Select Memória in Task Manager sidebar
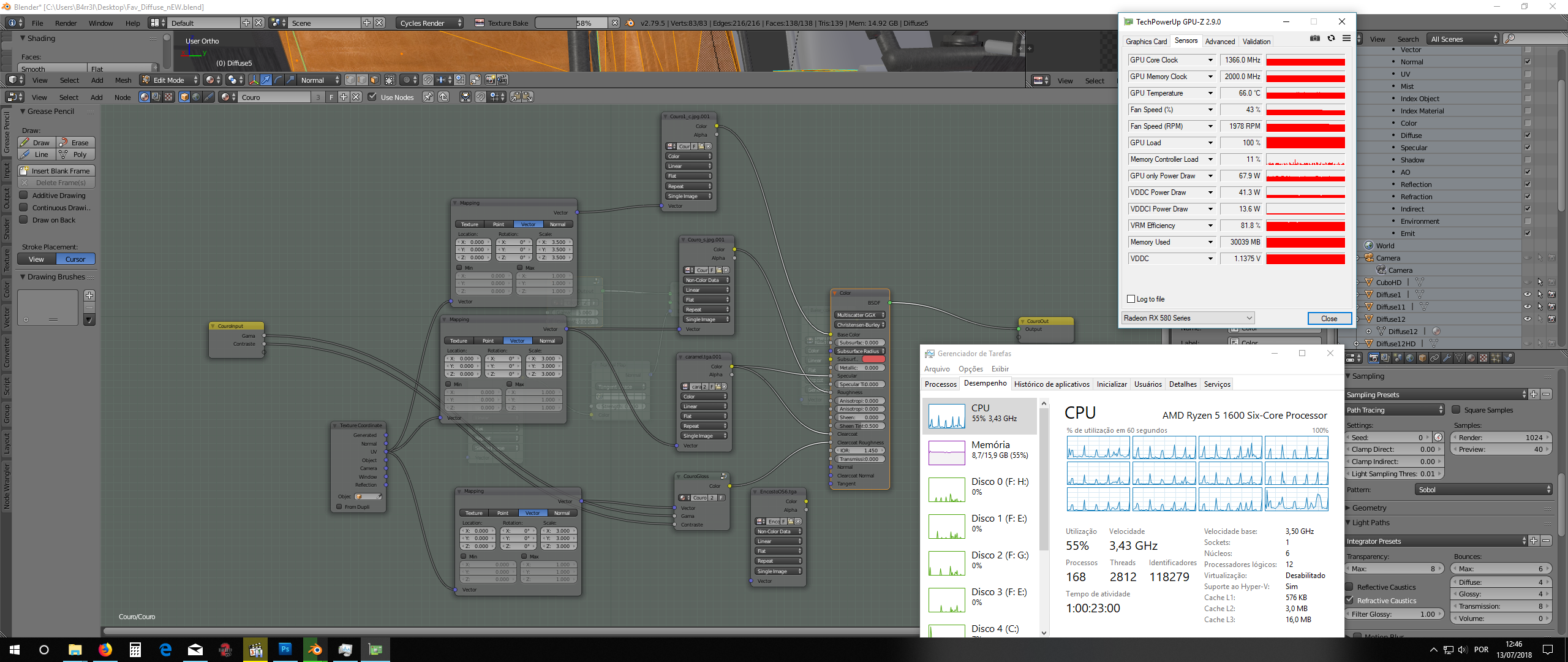The height and width of the screenshot is (662, 1568). click(980, 452)
